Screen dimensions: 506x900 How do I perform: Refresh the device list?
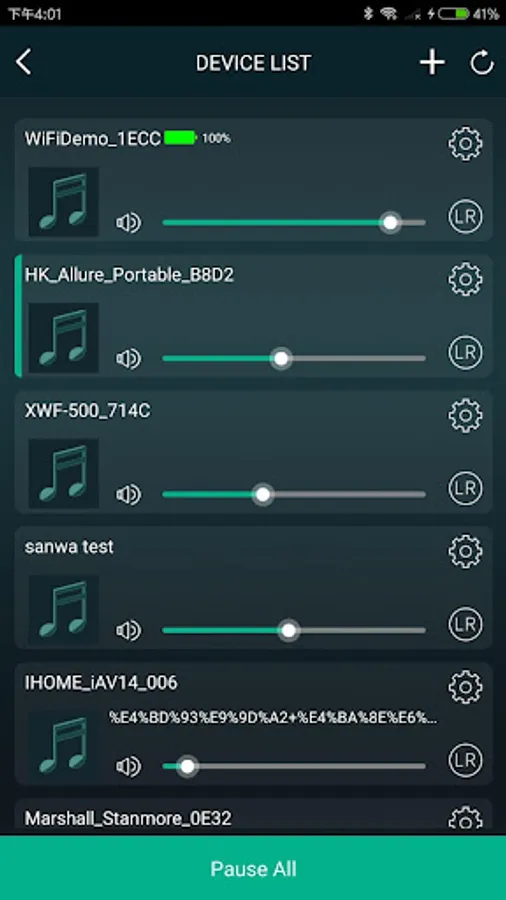pos(482,63)
